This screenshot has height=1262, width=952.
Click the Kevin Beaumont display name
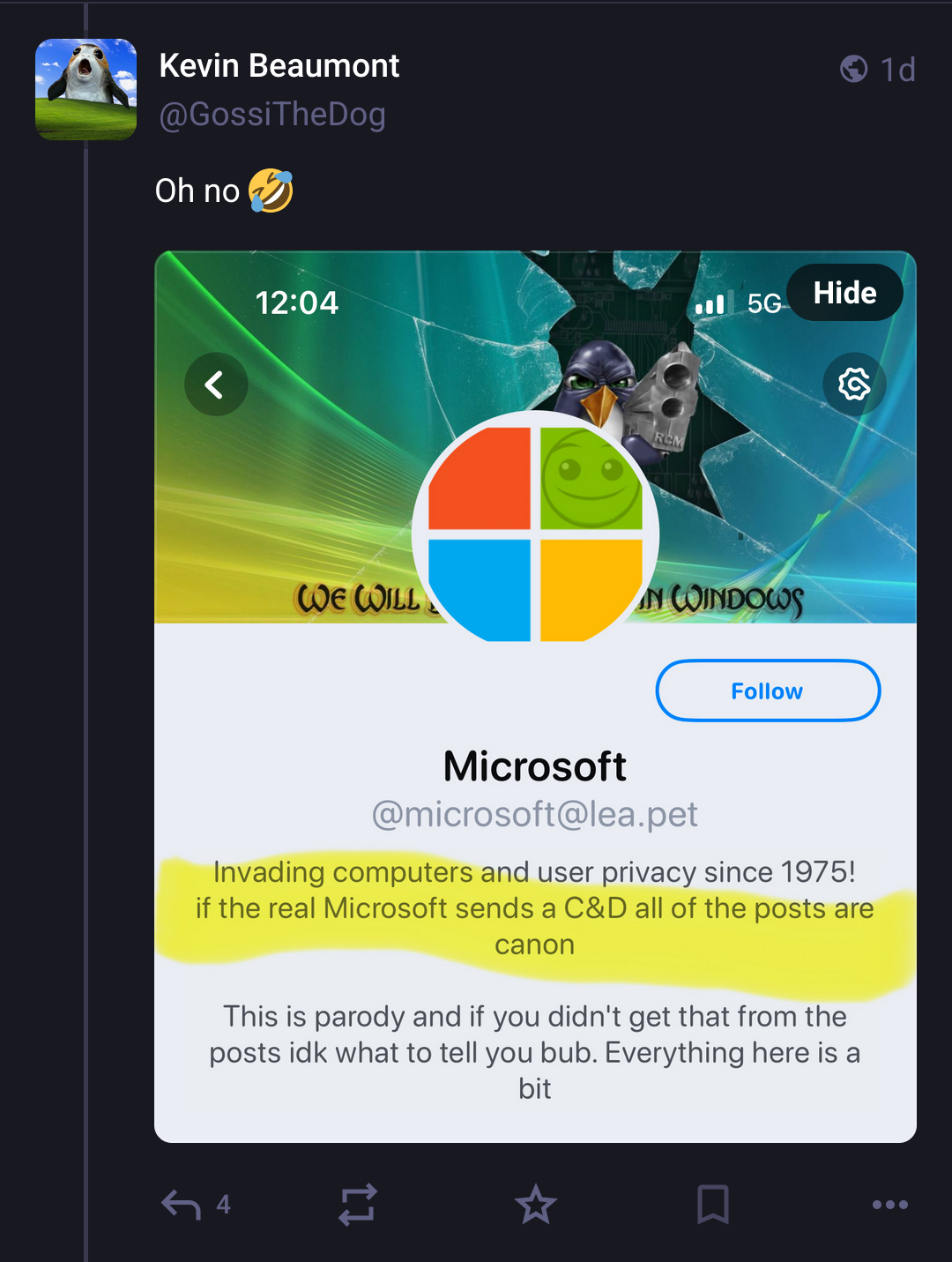click(x=279, y=66)
